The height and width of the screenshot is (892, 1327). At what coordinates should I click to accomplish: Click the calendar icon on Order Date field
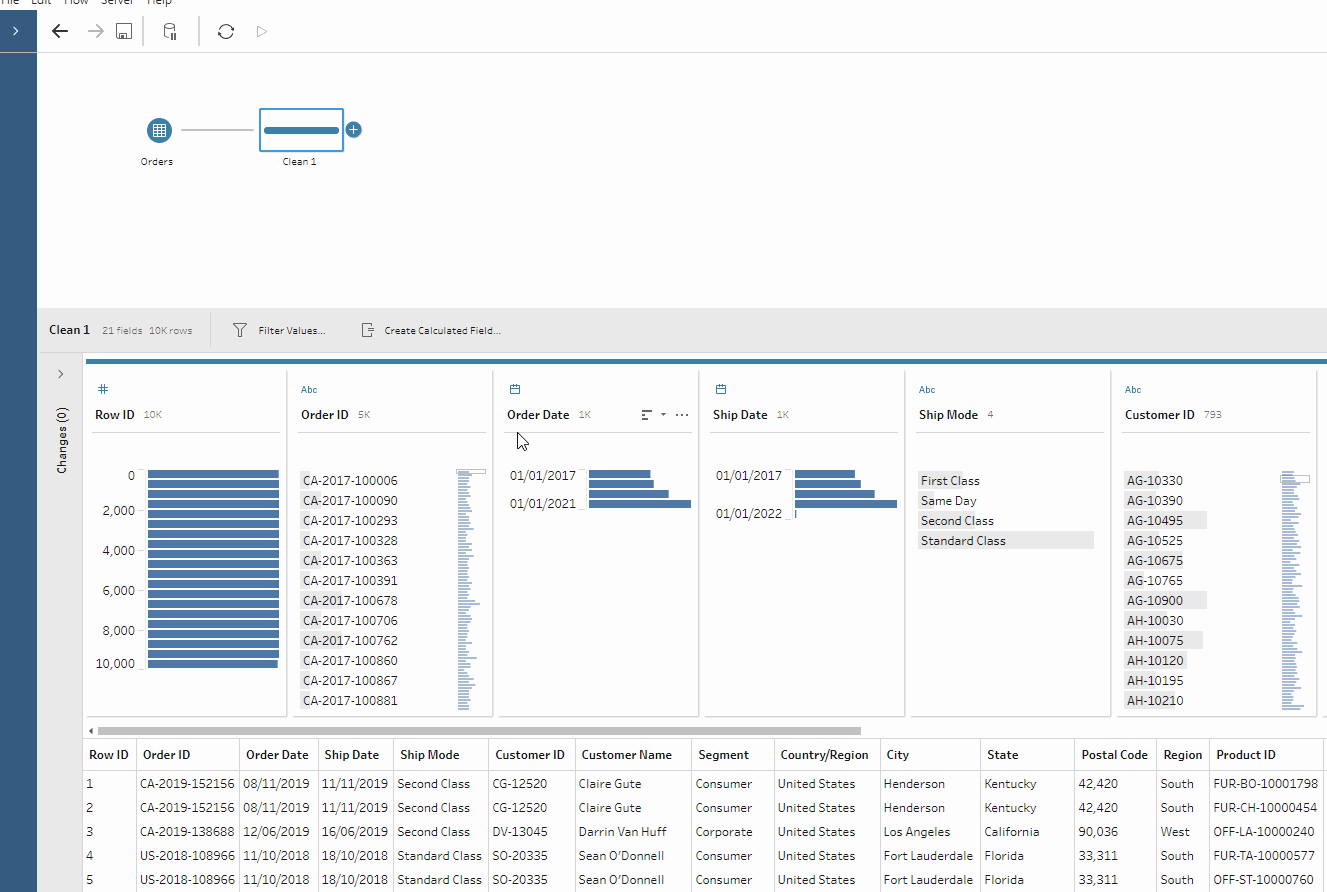[514, 389]
